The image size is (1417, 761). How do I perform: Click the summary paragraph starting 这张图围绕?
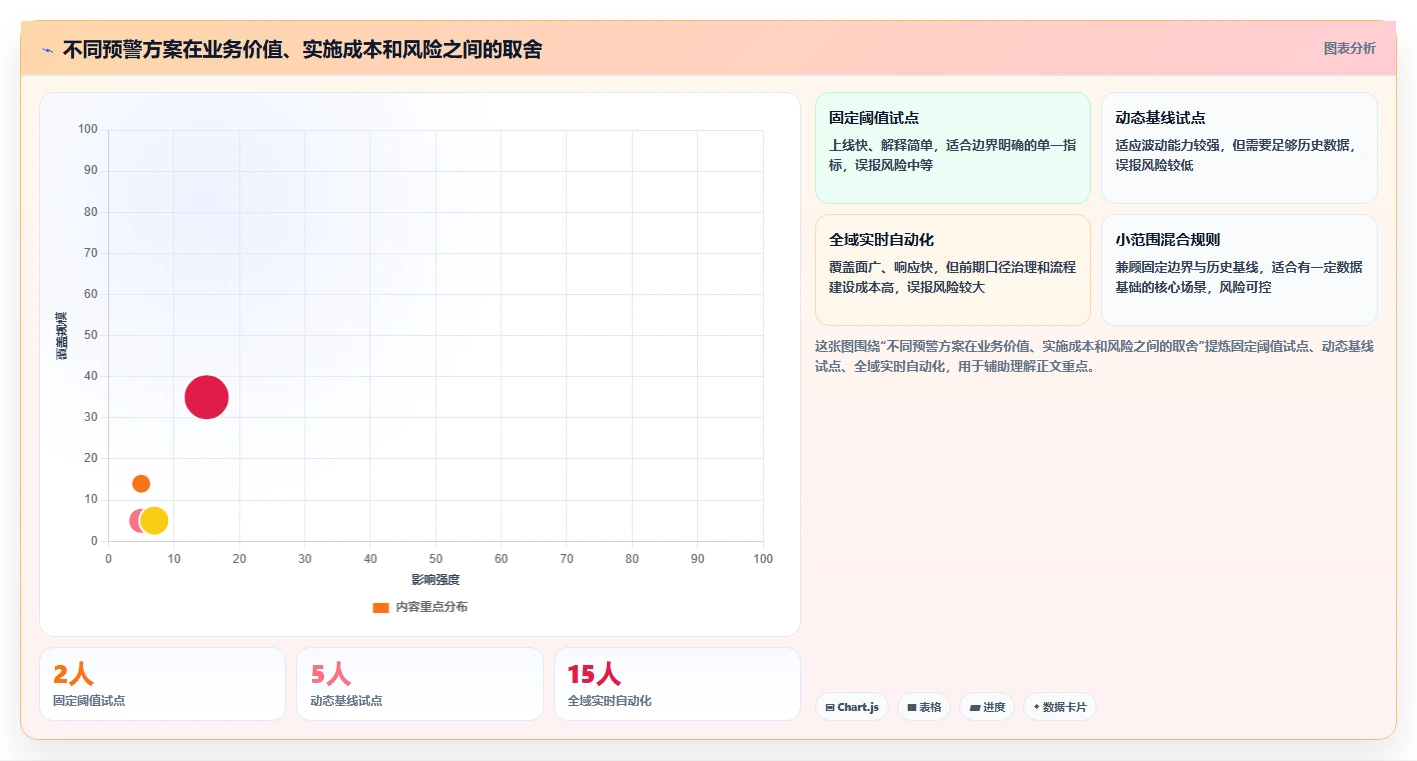tap(1095, 356)
